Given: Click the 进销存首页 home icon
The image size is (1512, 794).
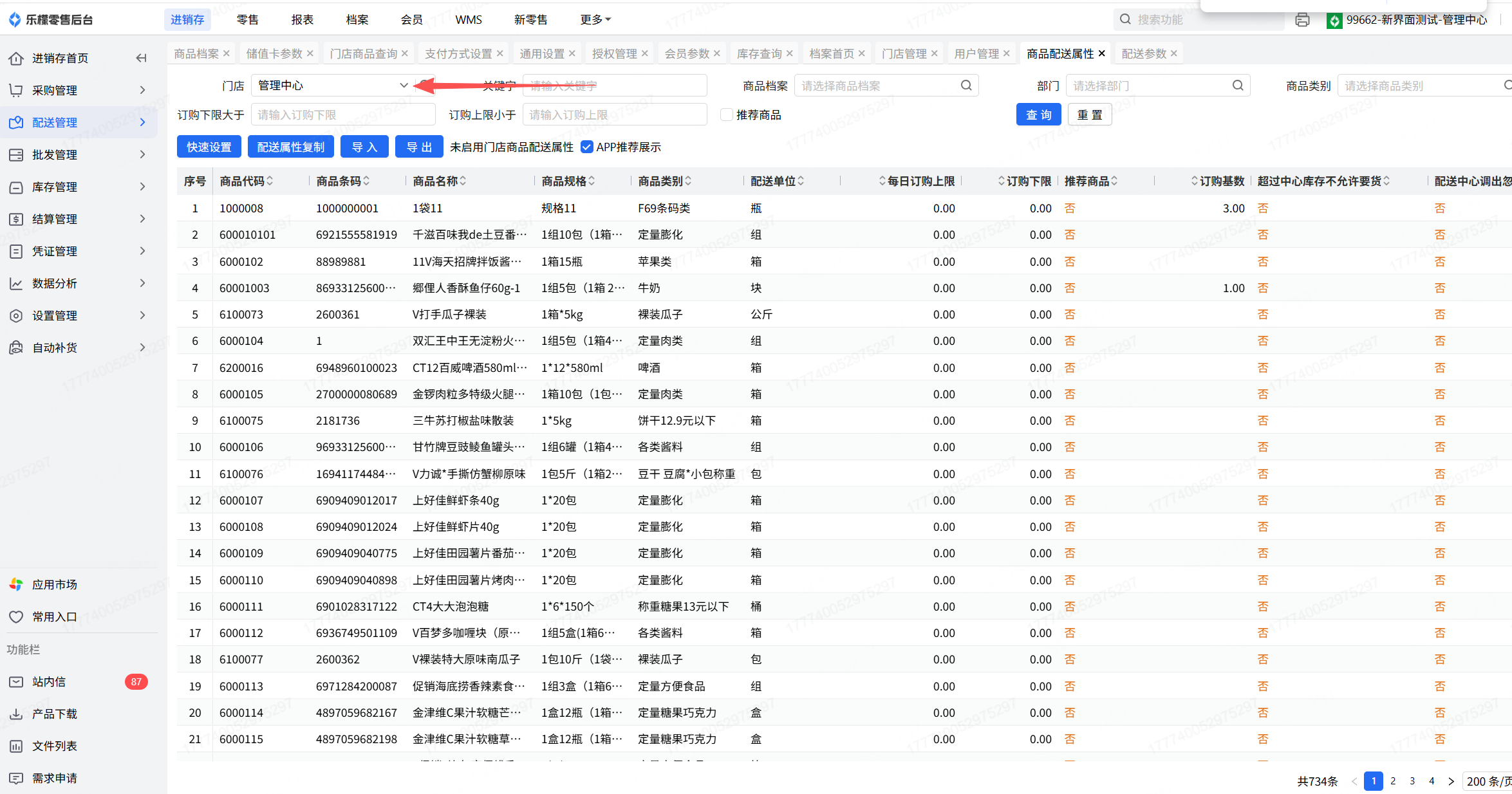Looking at the screenshot, I should tap(16, 58).
